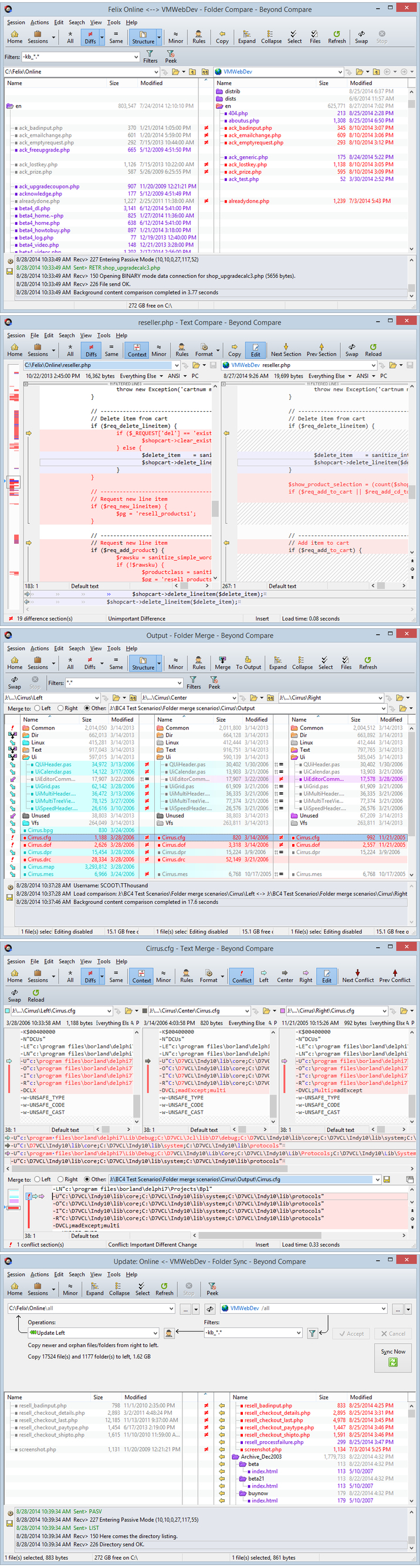Viewport: 420px width, 1568px height.
Task: Click Rules icon in Folder Compare toolbar
Action: pos(199,36)
